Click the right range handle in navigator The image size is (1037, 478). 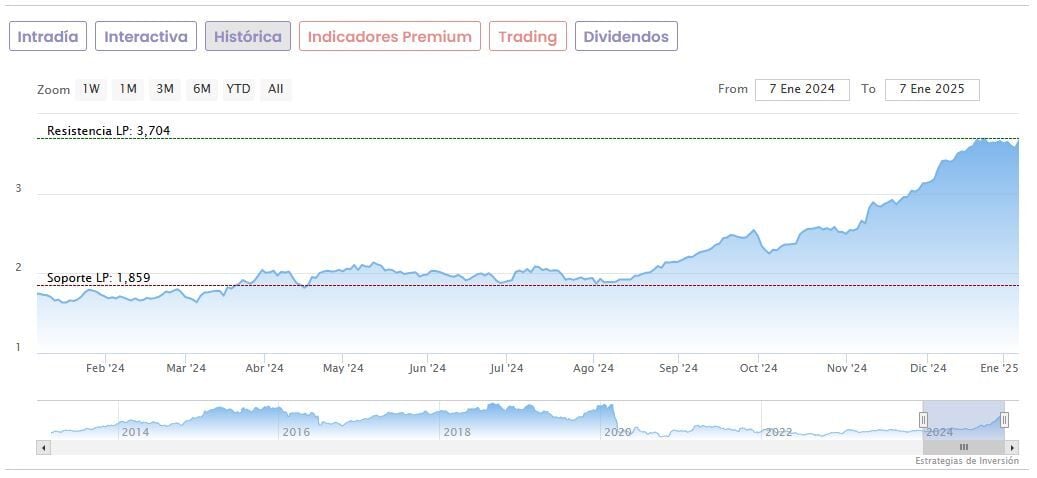pos(1004,420)
